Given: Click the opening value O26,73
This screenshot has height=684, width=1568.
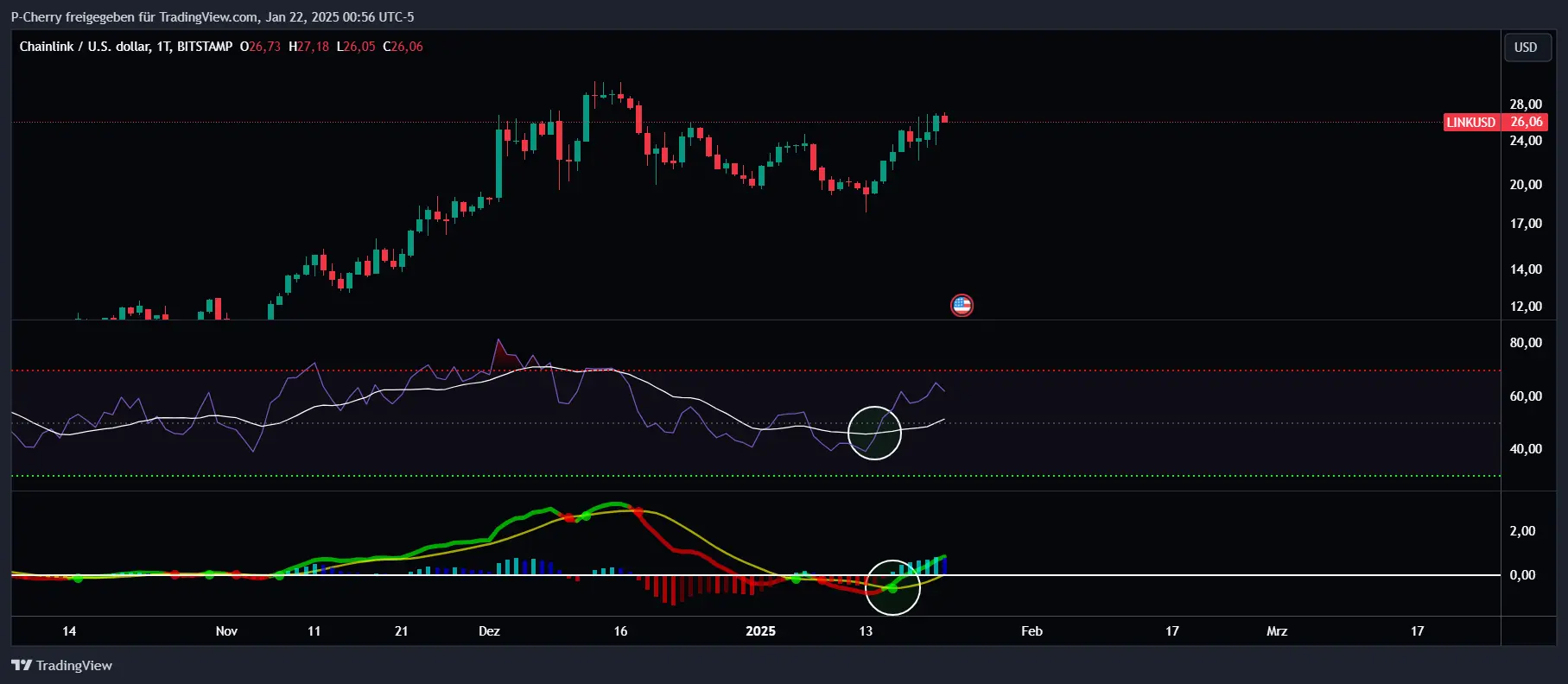Looking at the screenshot, I should 260,47.
